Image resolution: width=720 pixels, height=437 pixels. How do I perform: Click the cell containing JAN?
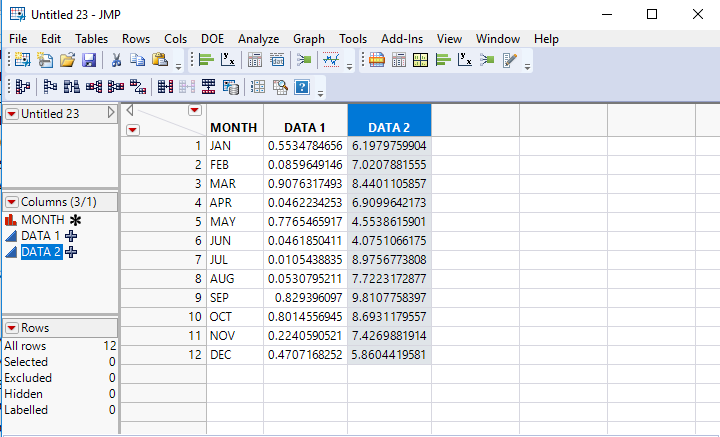(x=235, y=146)
